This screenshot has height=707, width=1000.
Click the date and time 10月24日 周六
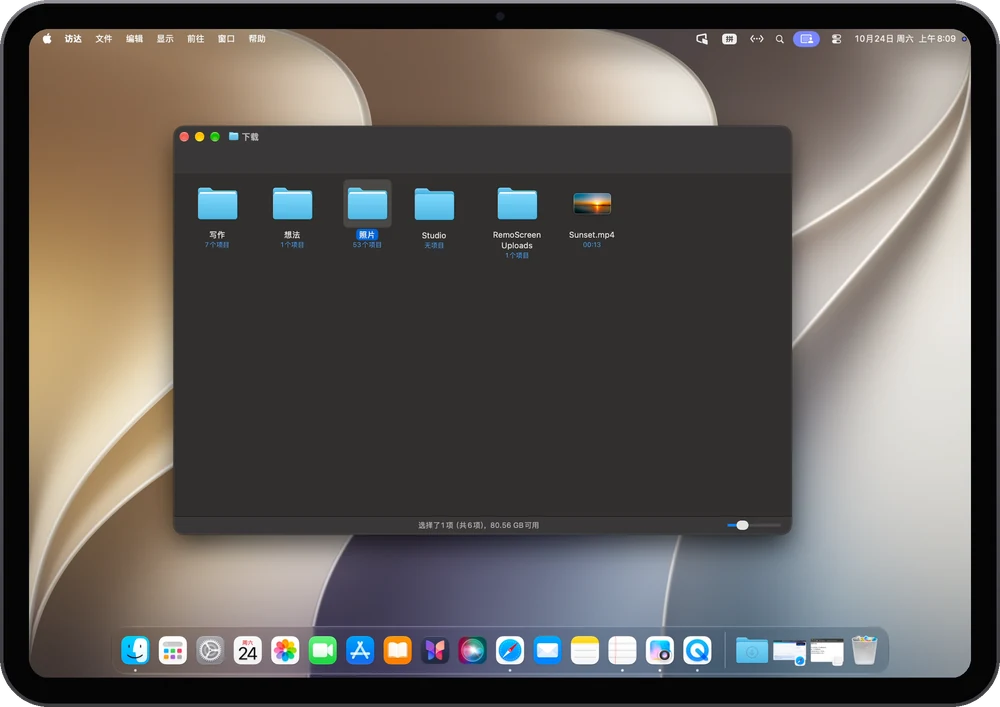coord(905,39)
